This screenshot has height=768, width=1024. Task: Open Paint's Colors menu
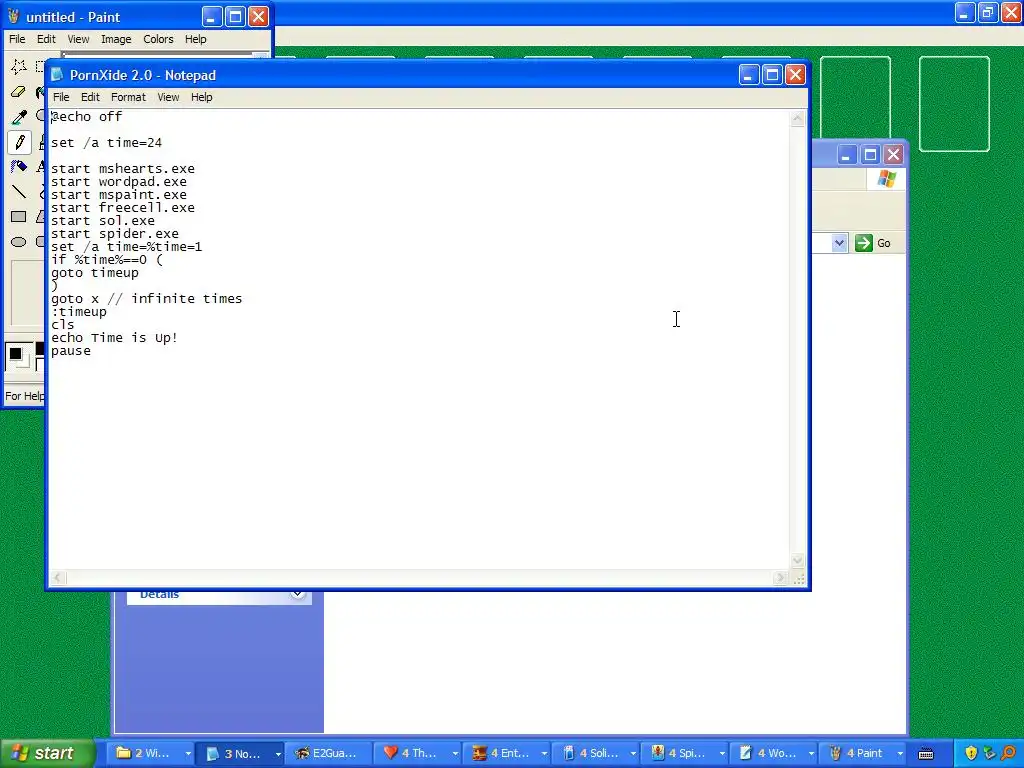[158, 39]
